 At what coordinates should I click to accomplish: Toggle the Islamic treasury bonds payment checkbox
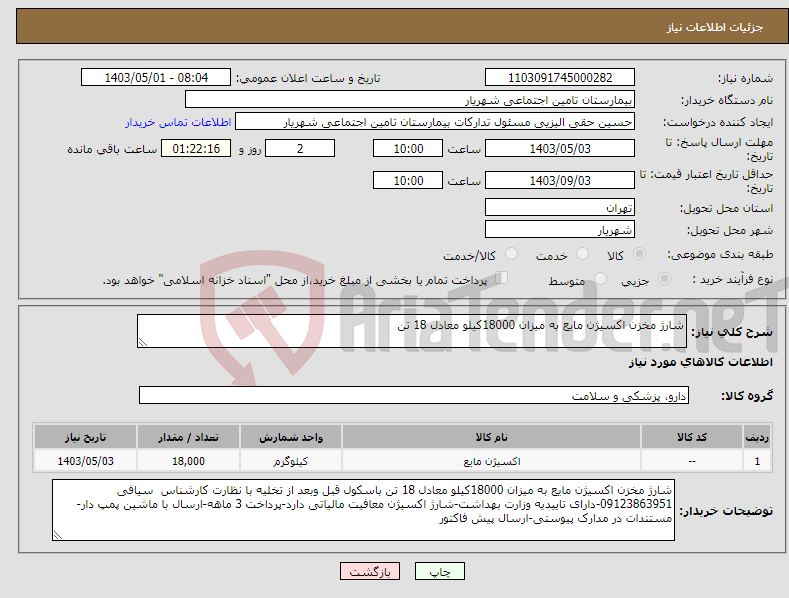pos(501,277)
